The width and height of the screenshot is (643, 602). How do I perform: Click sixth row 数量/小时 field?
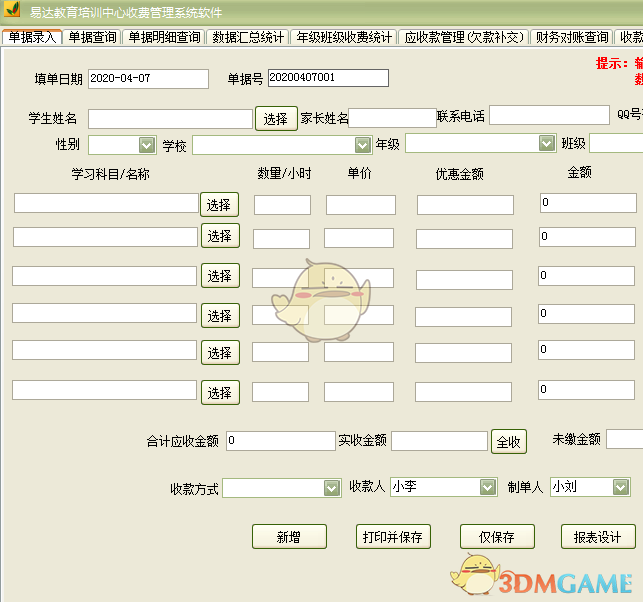pyautogui.click(x=280, y=392)
